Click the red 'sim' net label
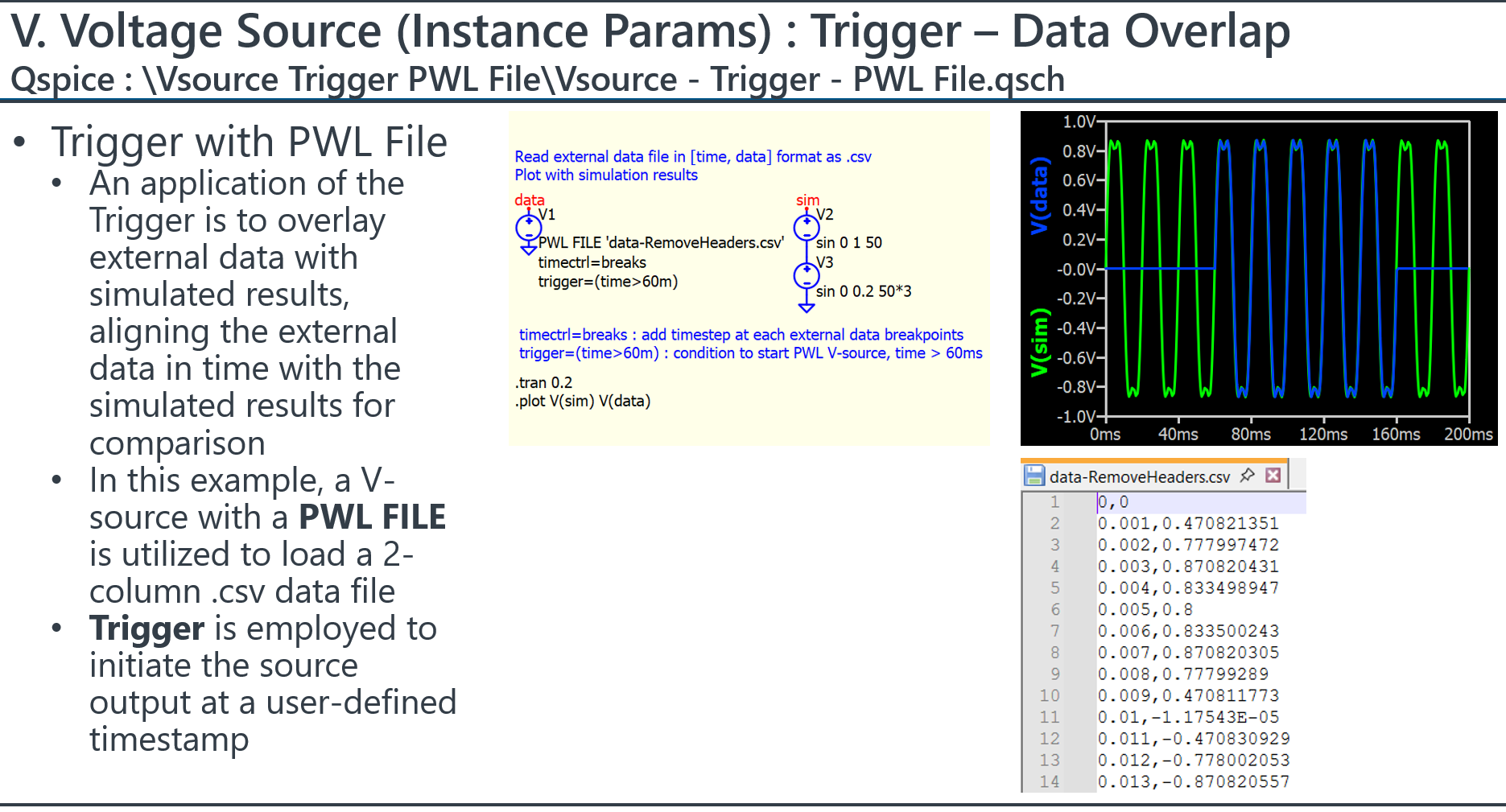This screenshot has height=812, width=1506. click(x=807, y=200)
